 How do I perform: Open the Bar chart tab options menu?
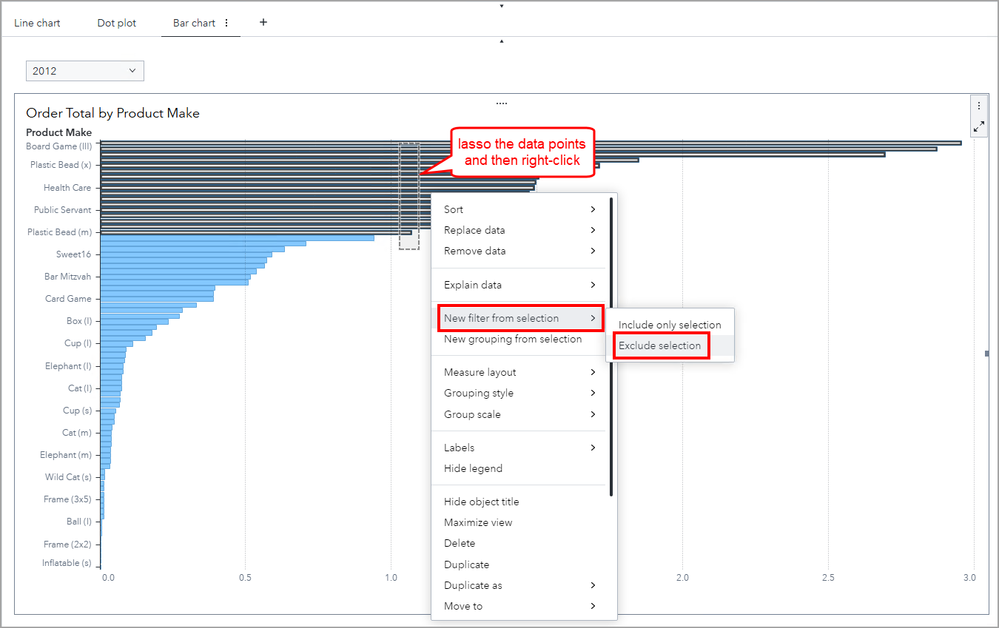point(227,22)
